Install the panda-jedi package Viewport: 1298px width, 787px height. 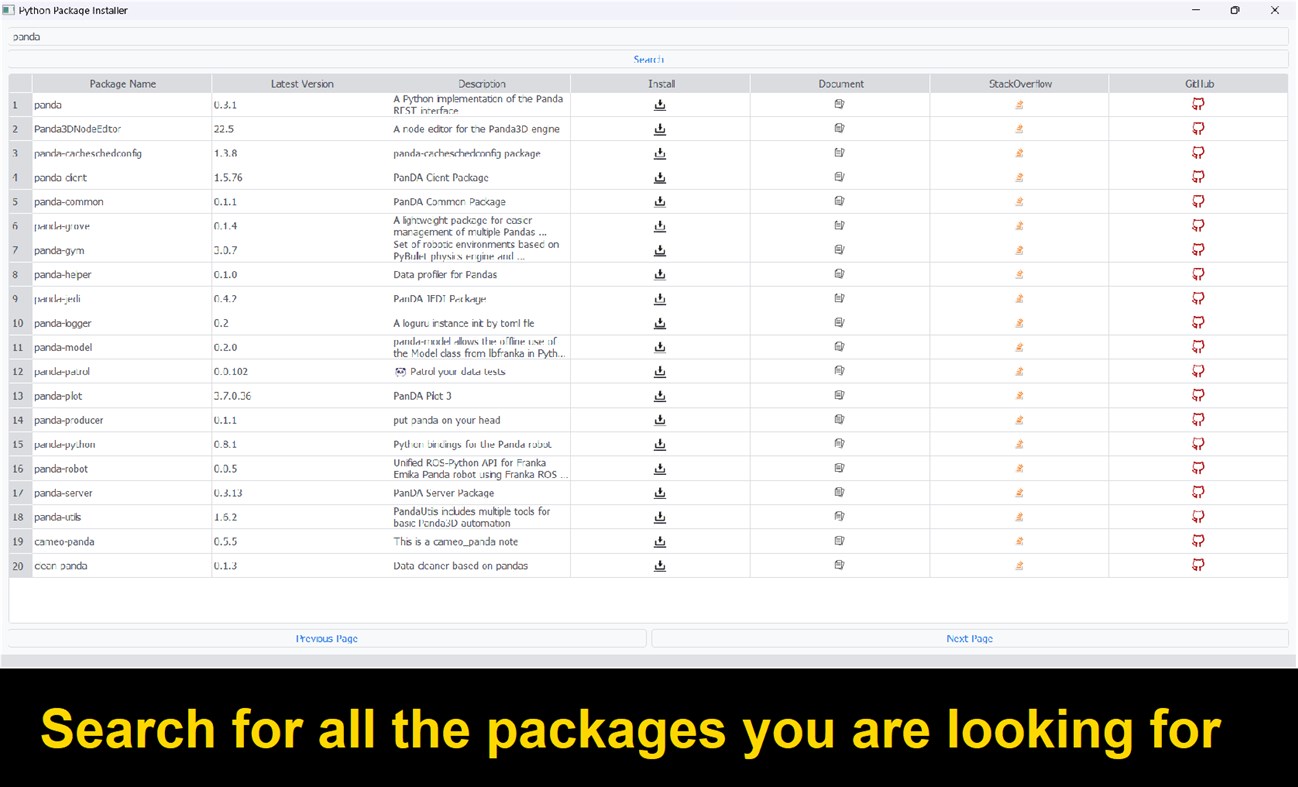click(660, 298)
